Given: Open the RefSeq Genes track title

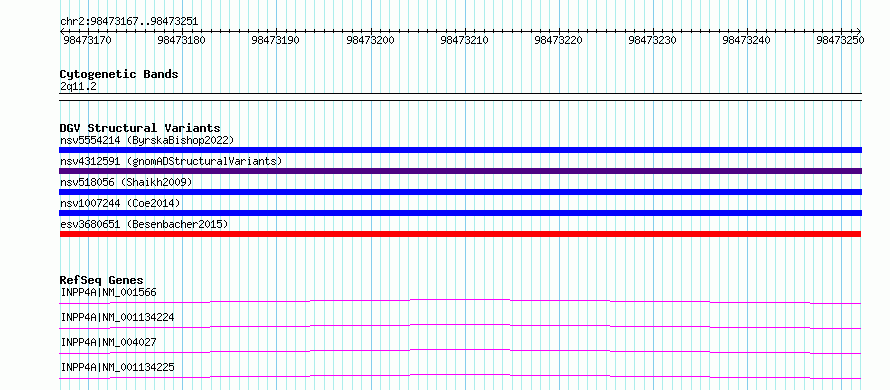Looking at the screenshot, I should click(x=102, y=280).
